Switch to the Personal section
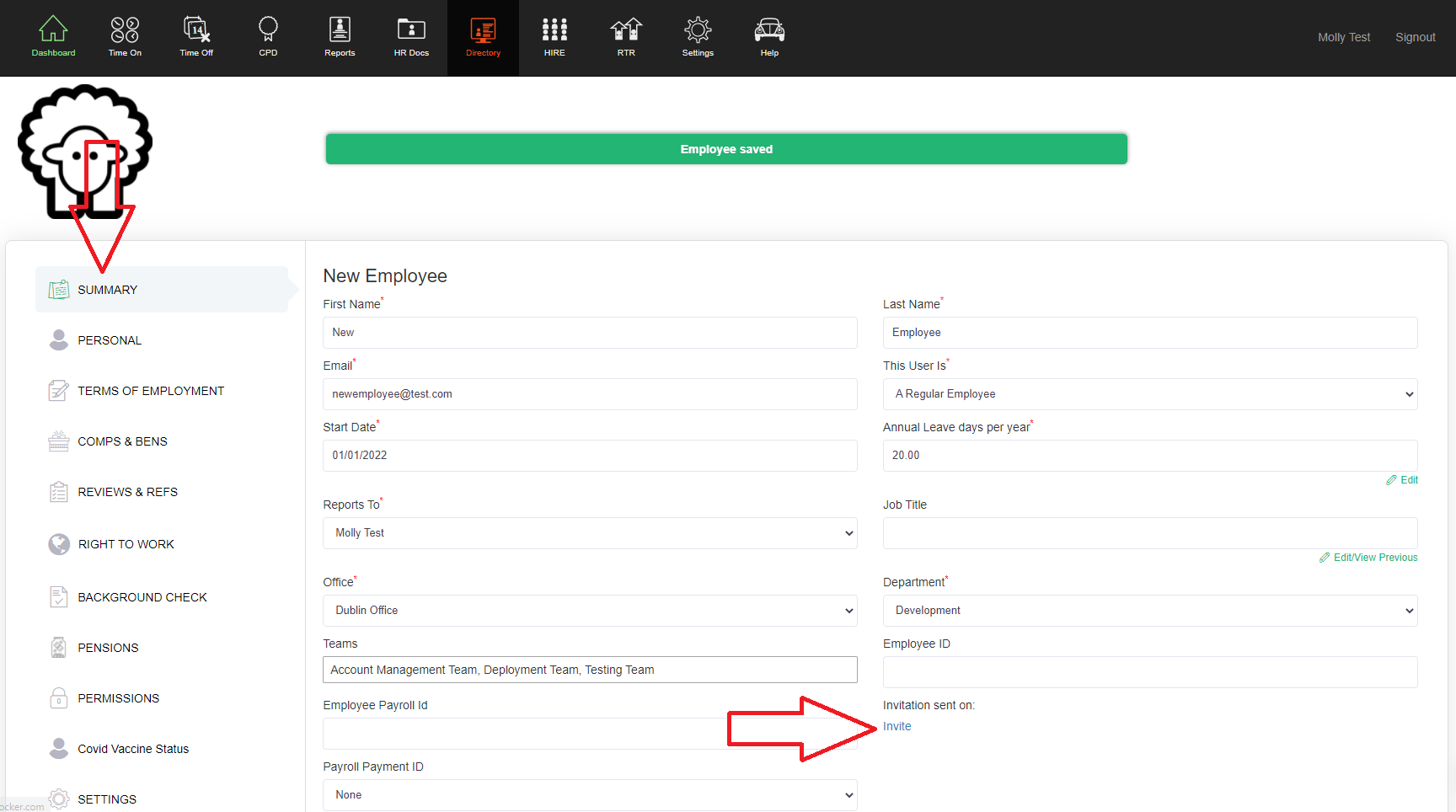The height and width of the screenshot is (812, 1456). click(x=109, y=339)
